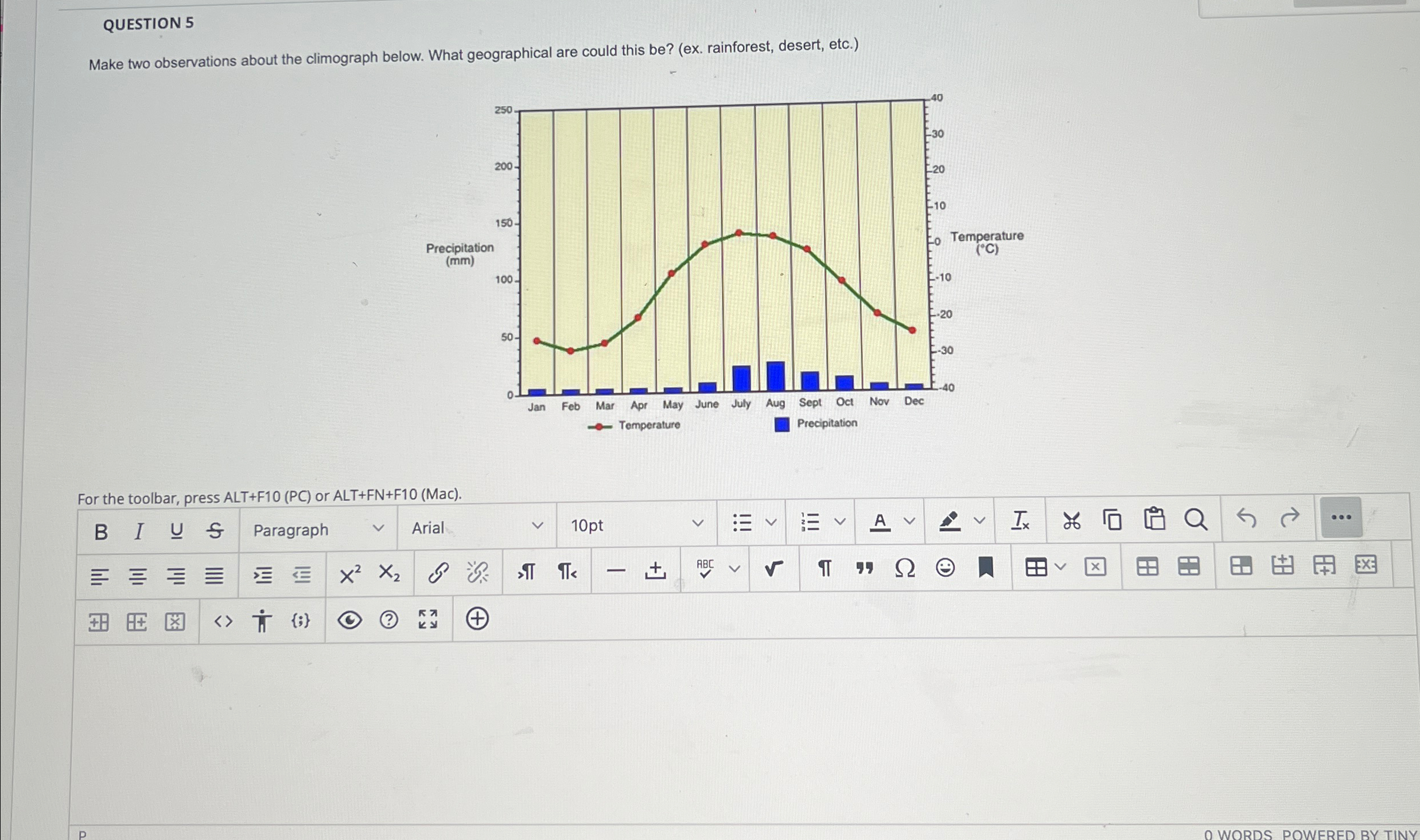Screen dimensions: 1420x840
Task: Set left-to-right text direction
Action: [526, 571]
